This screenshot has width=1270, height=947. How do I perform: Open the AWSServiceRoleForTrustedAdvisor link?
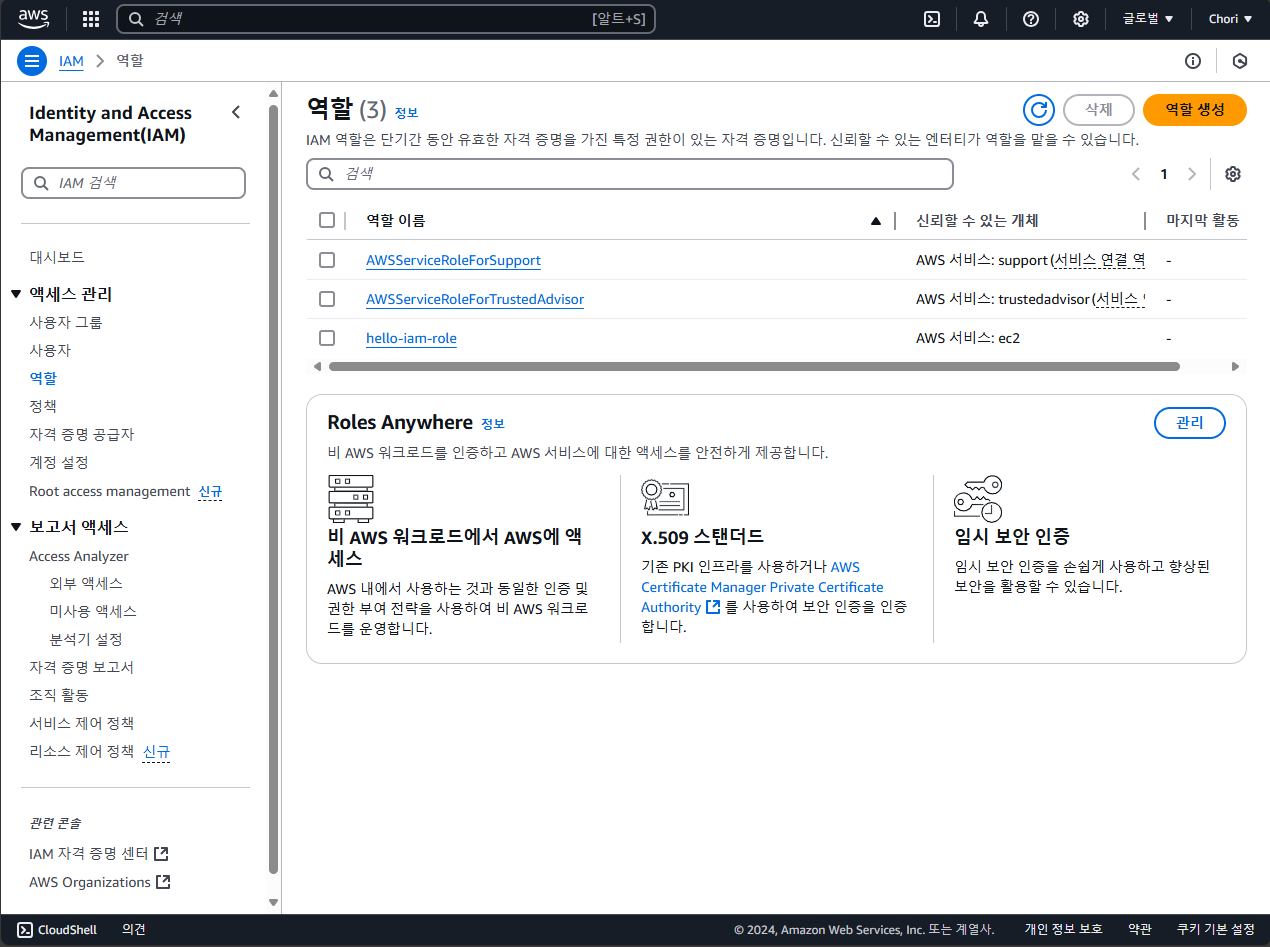tap(475, 299)
